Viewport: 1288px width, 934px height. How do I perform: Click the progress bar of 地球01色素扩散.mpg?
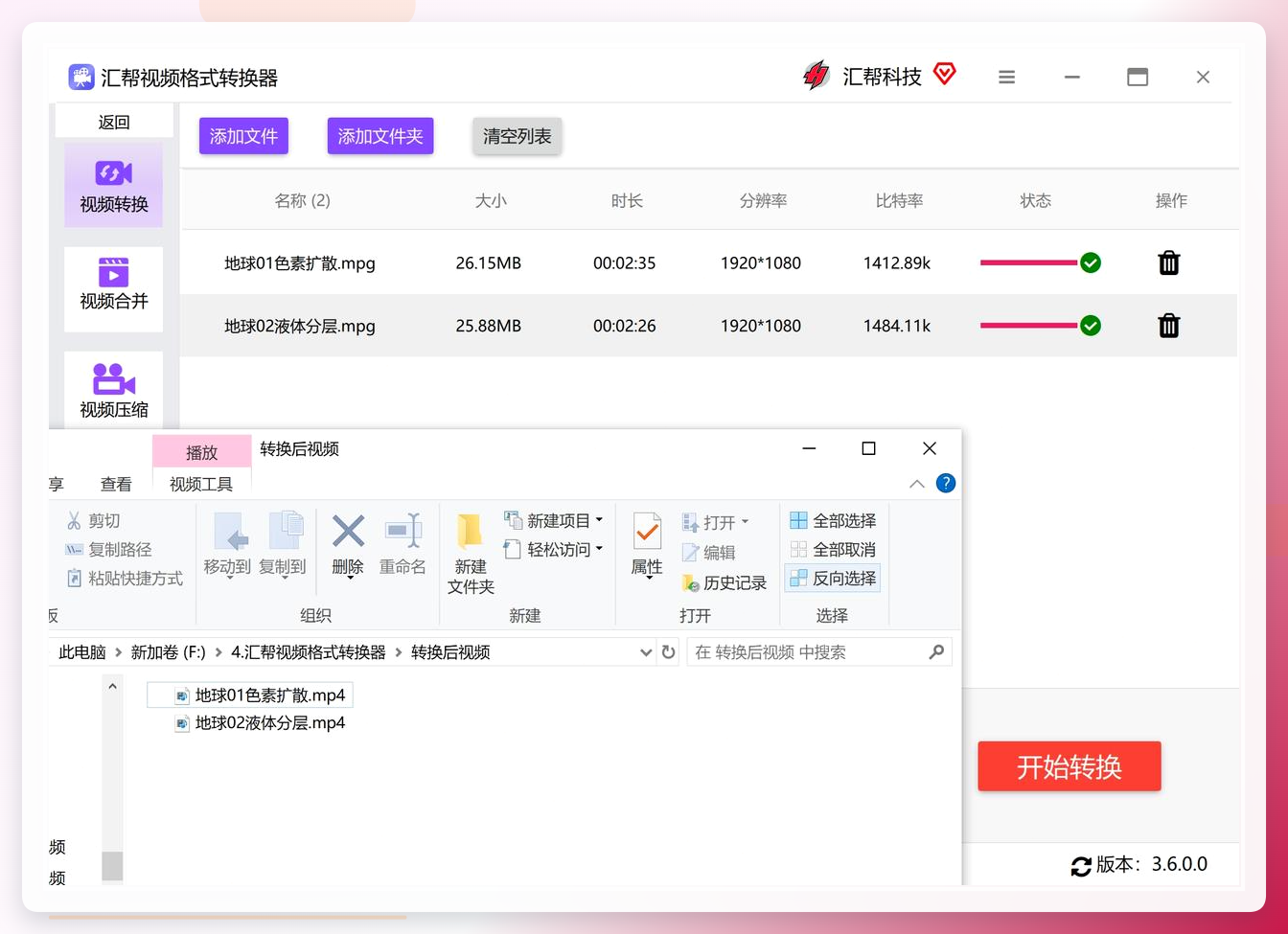coord(1029,262)
